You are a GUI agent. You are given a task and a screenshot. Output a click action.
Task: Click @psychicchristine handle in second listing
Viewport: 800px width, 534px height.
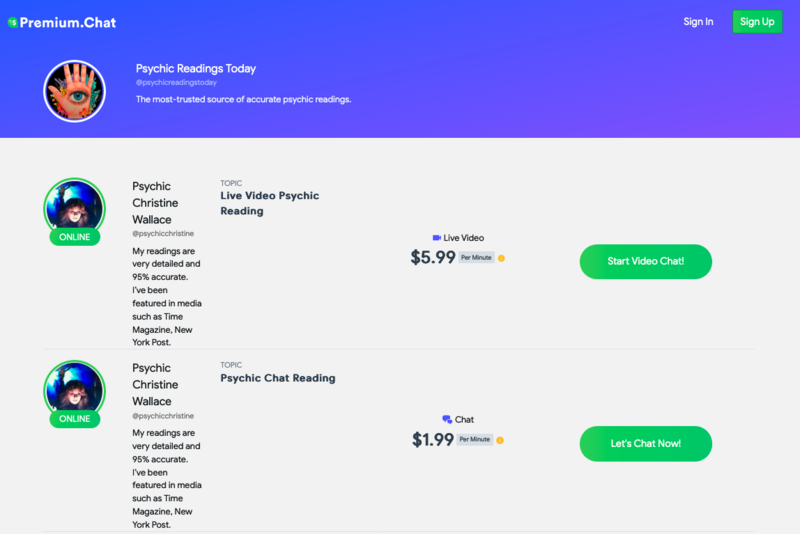163,416
